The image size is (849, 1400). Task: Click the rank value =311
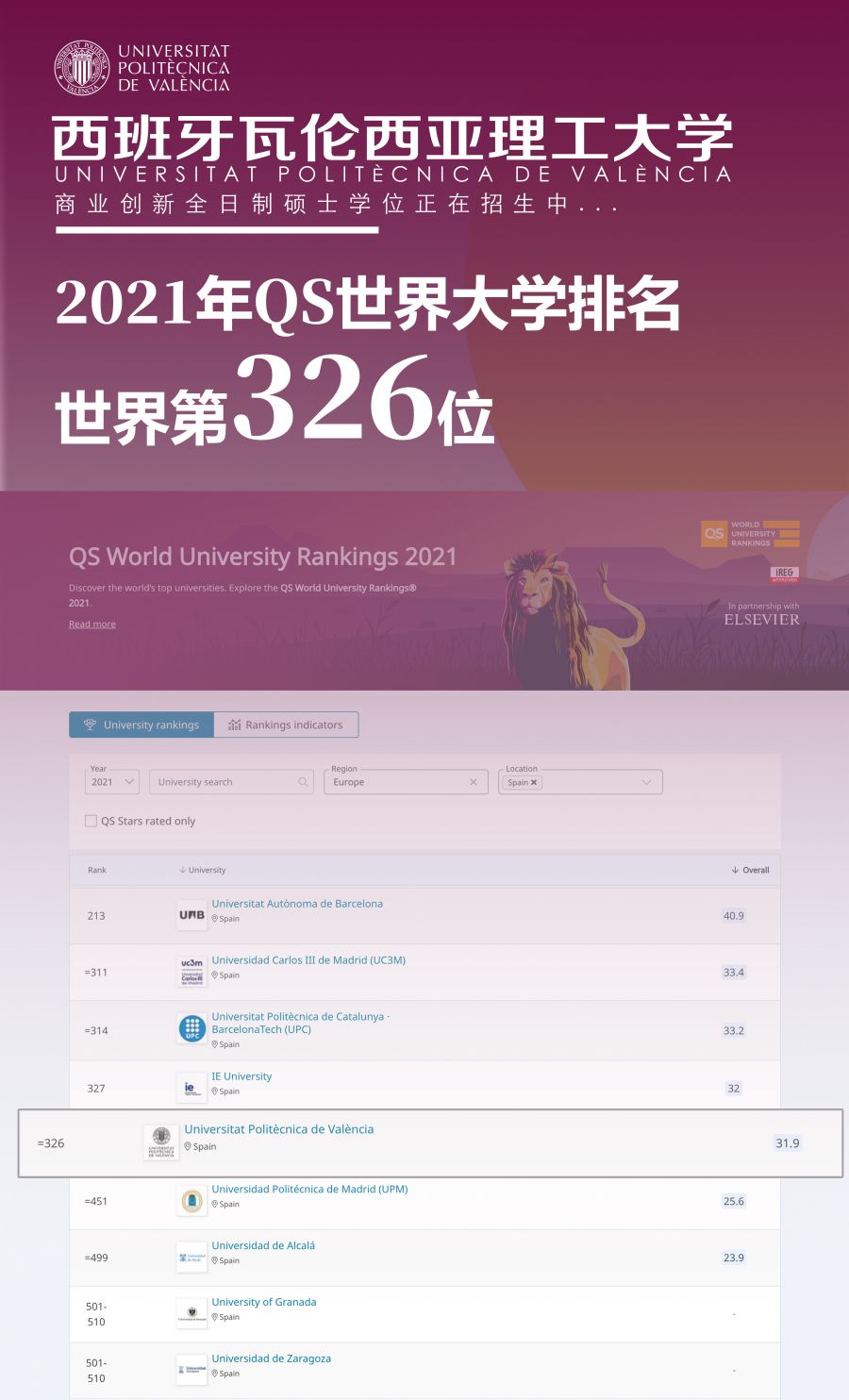point(96,973)
